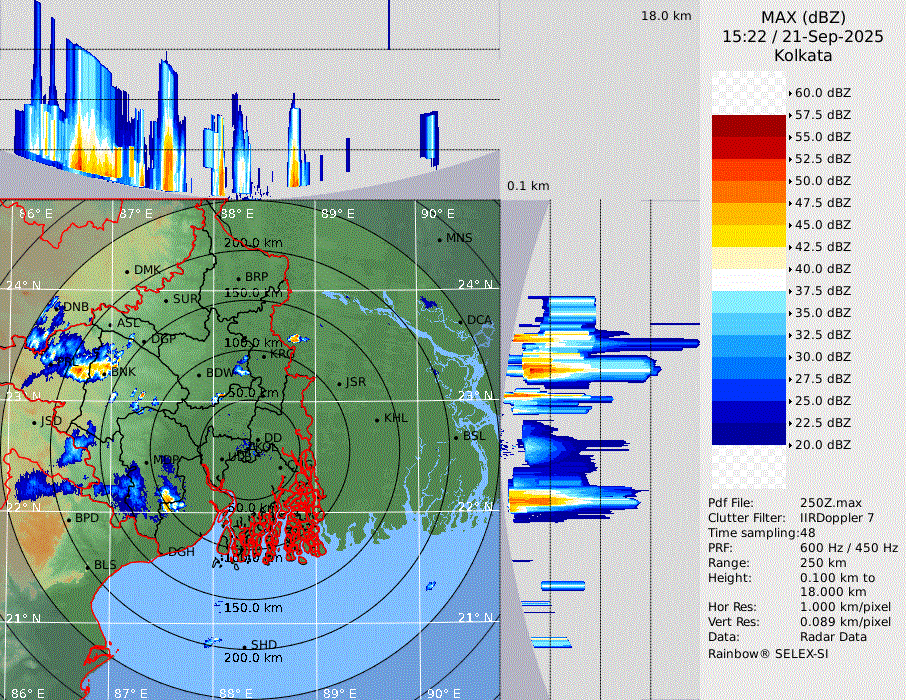Click the 60.0 dBZ legend label
Image resolution: width=906 pixels, height=700 pixels.
pyautogui.click(x=822, y=93)
